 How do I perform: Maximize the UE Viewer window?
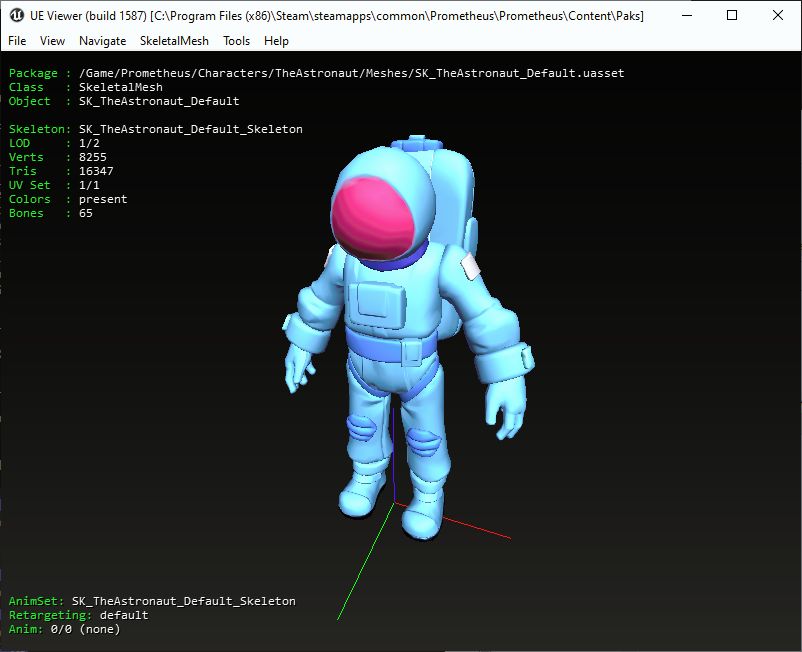731,15
